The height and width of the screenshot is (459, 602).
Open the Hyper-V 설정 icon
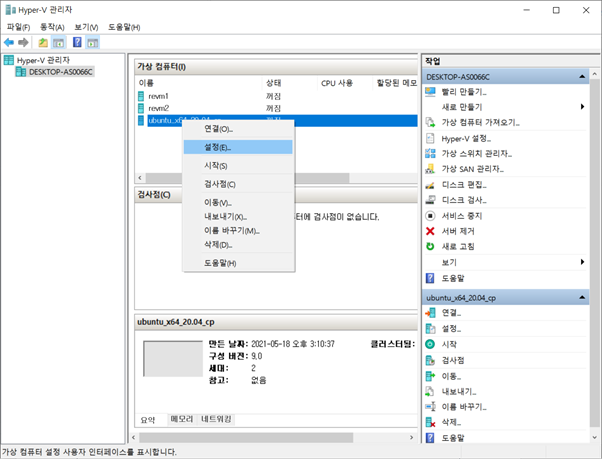(x=430, y=138)
